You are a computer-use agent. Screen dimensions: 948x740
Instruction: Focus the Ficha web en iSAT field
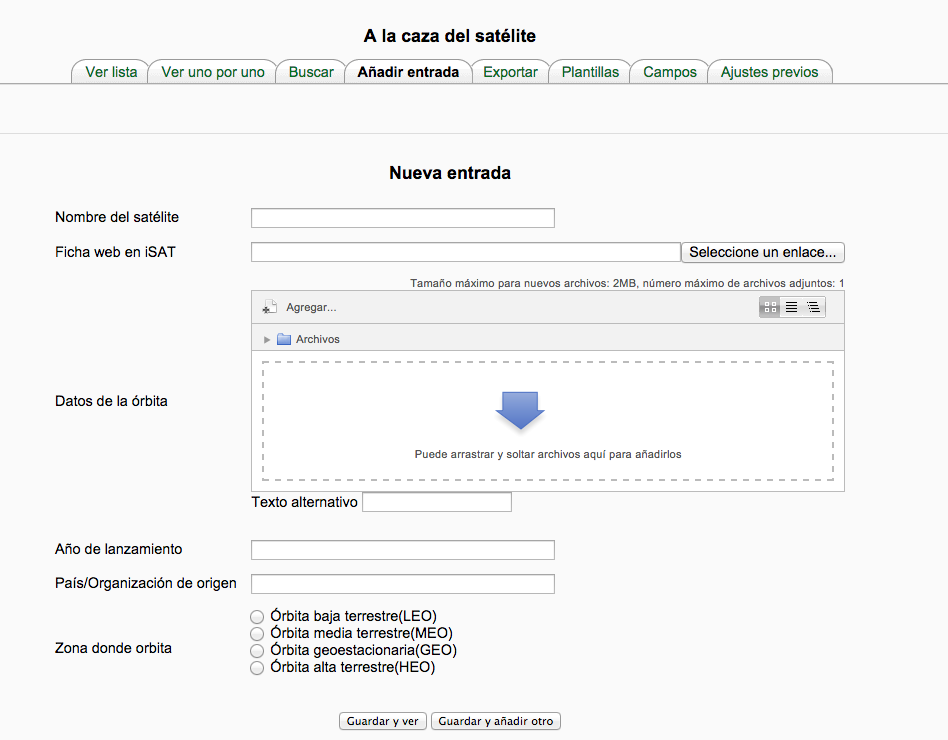click(466, 252)
